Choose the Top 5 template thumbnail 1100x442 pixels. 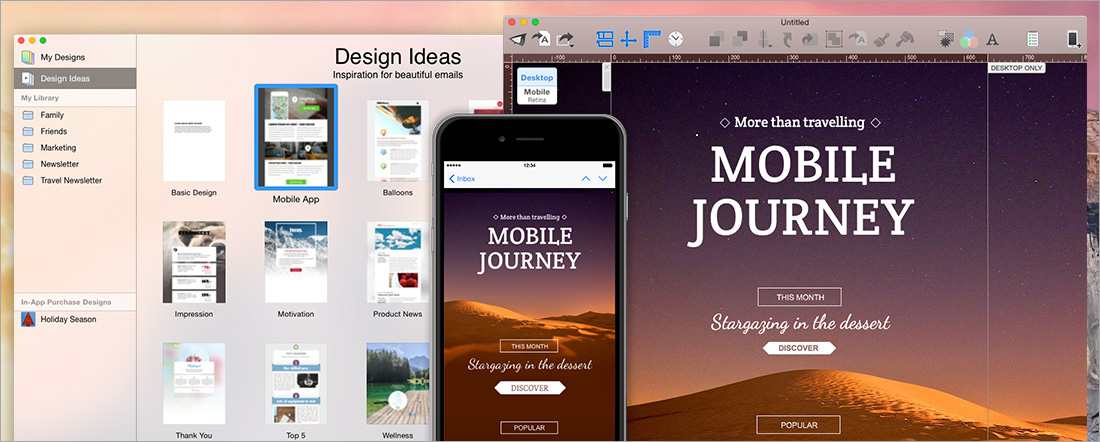click(x=296, y=384)
